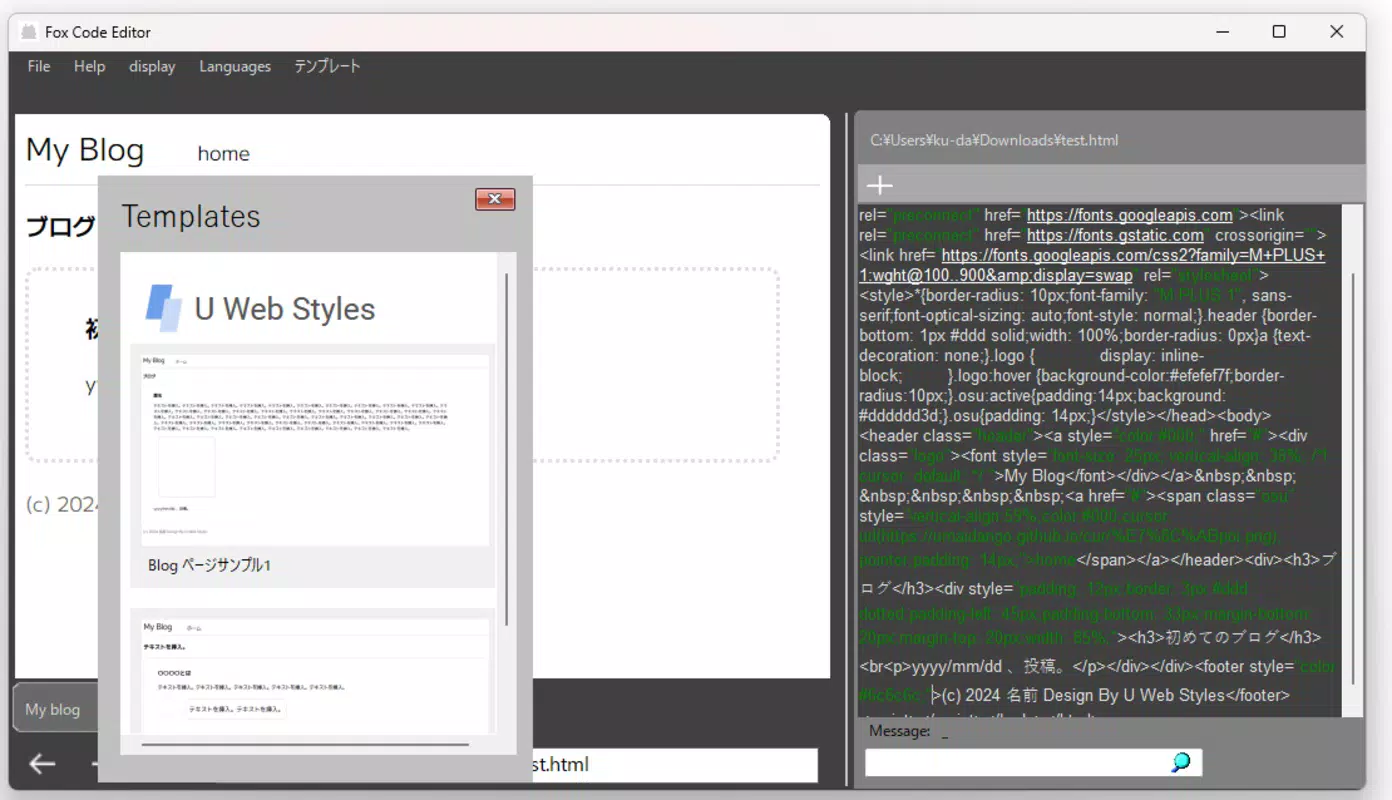The height and width of the screenshot is (800, 1392).
Task: Close the Templates dialog with red X
Action: pos(495,199)
